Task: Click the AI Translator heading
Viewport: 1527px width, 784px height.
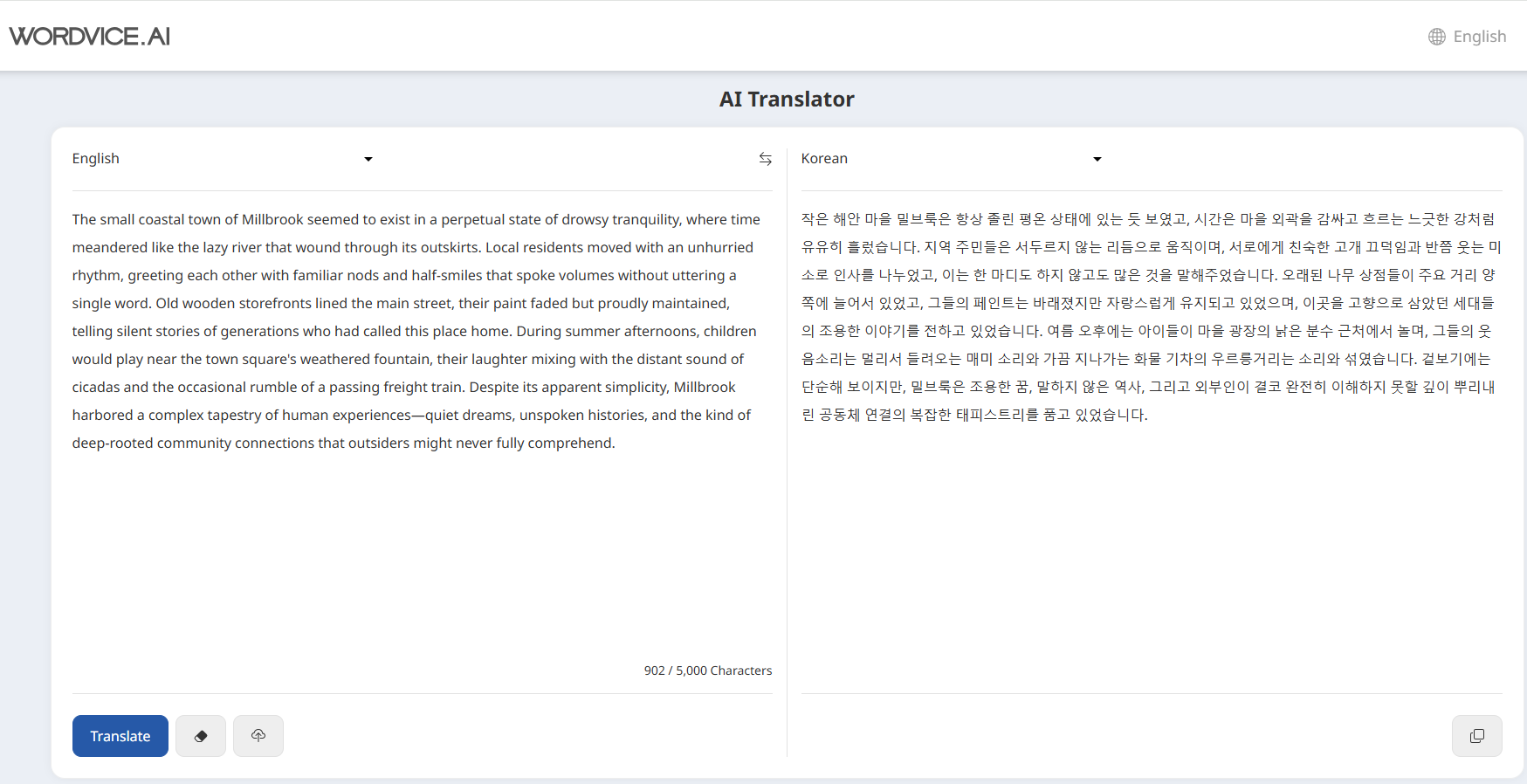Action: coord(786,100)
